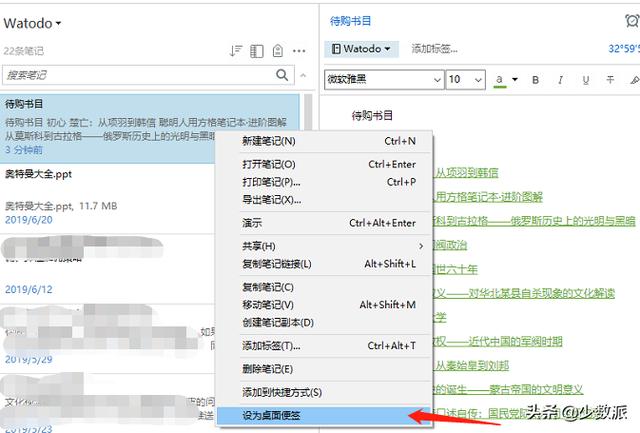Open the font name dropdown 微软雅黑
640x433 pixels.
click(x=384, y=80)
